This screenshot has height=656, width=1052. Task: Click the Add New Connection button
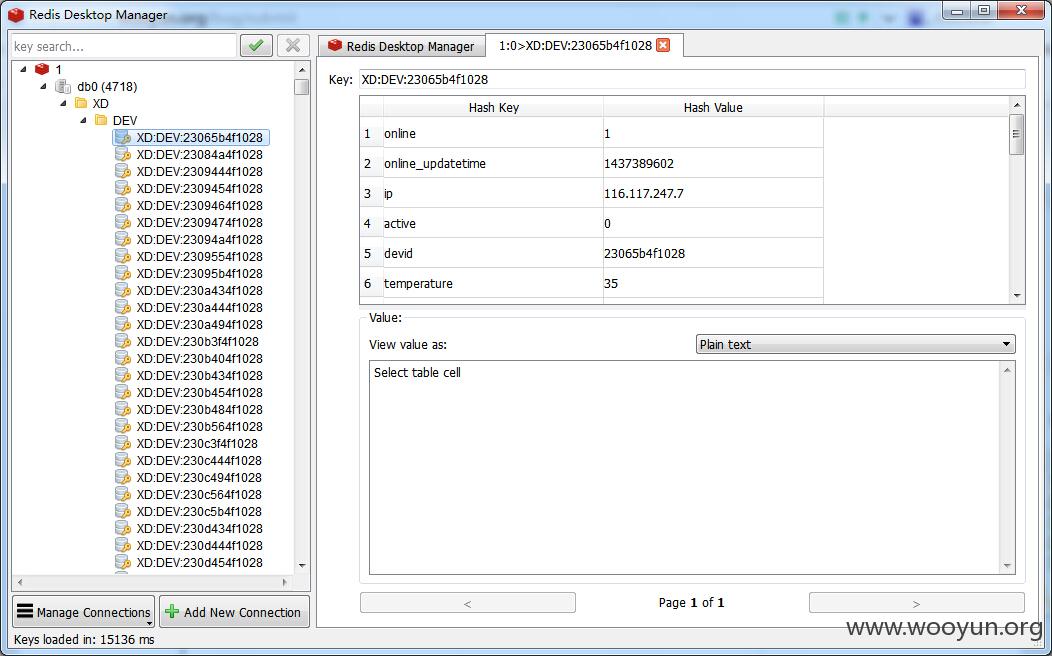tap(234, 612)
